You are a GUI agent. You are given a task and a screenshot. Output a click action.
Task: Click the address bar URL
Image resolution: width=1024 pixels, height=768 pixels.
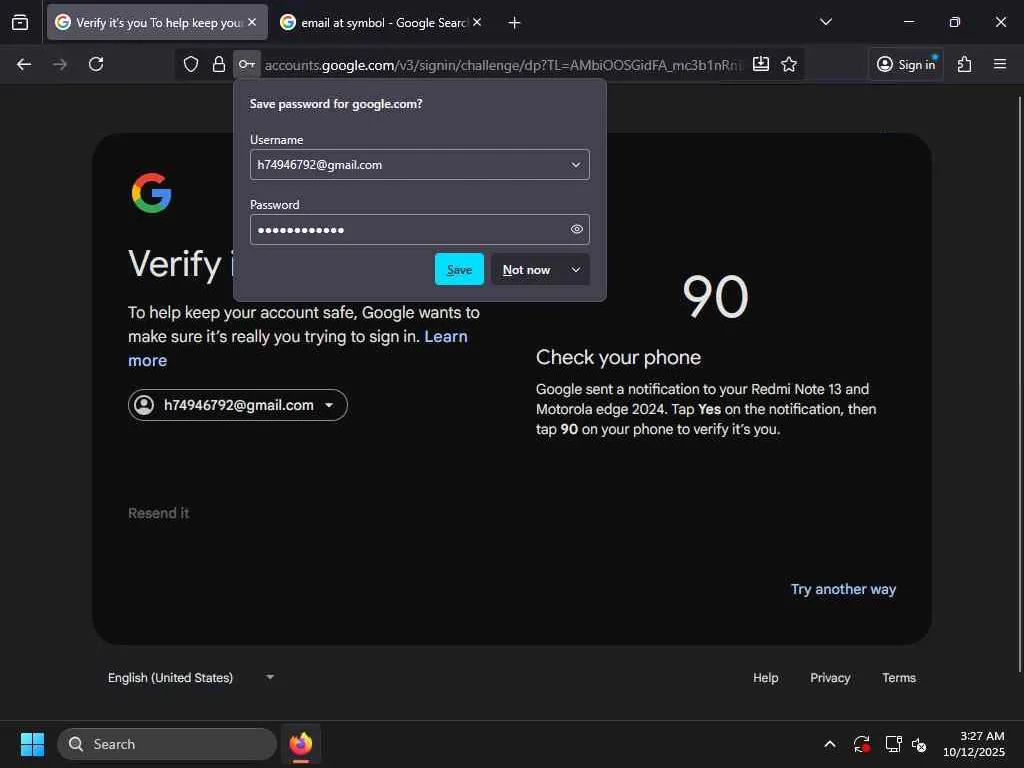pyautogui.click(x=503, y=65)
